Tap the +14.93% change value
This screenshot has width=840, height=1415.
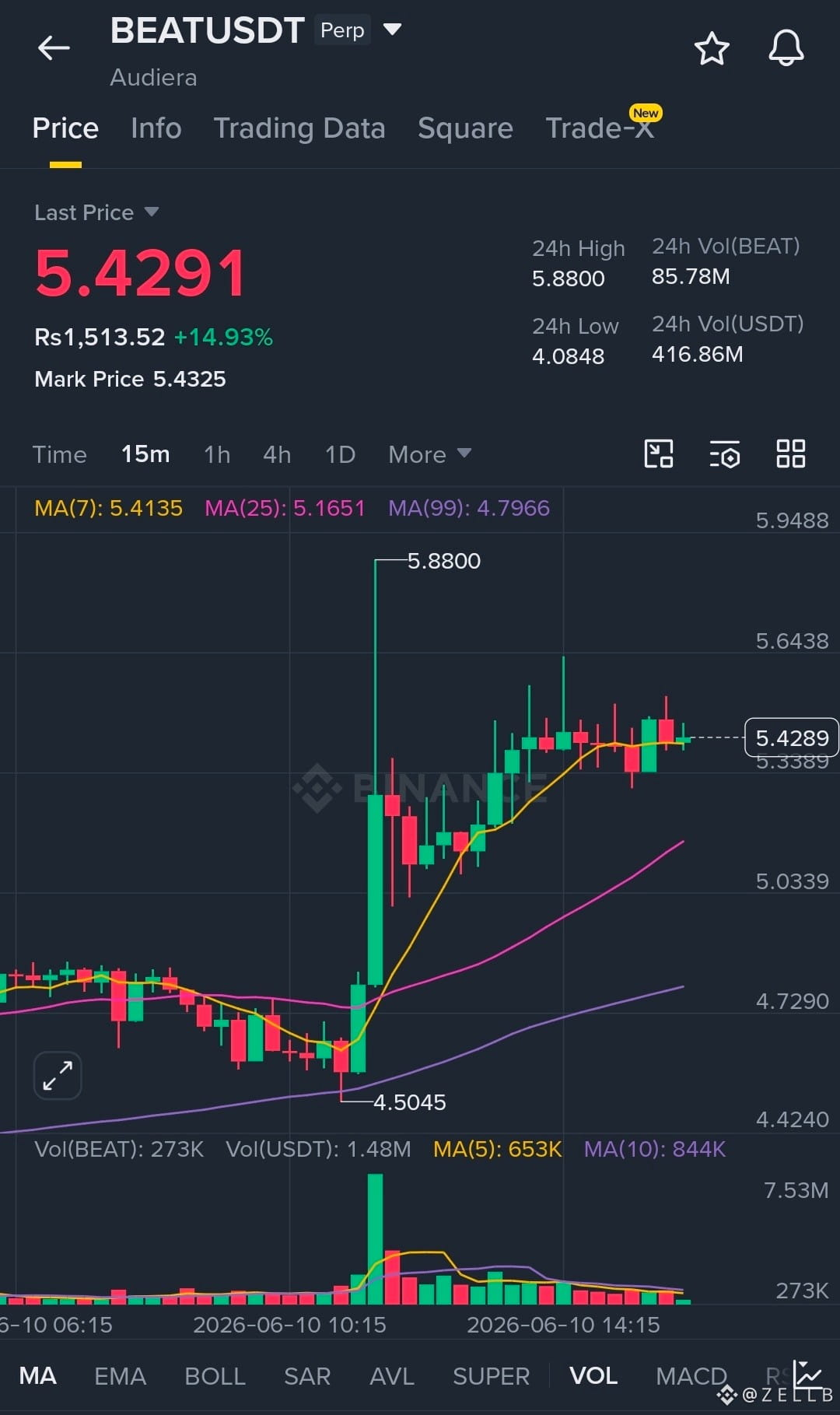(x=223, y=337)
